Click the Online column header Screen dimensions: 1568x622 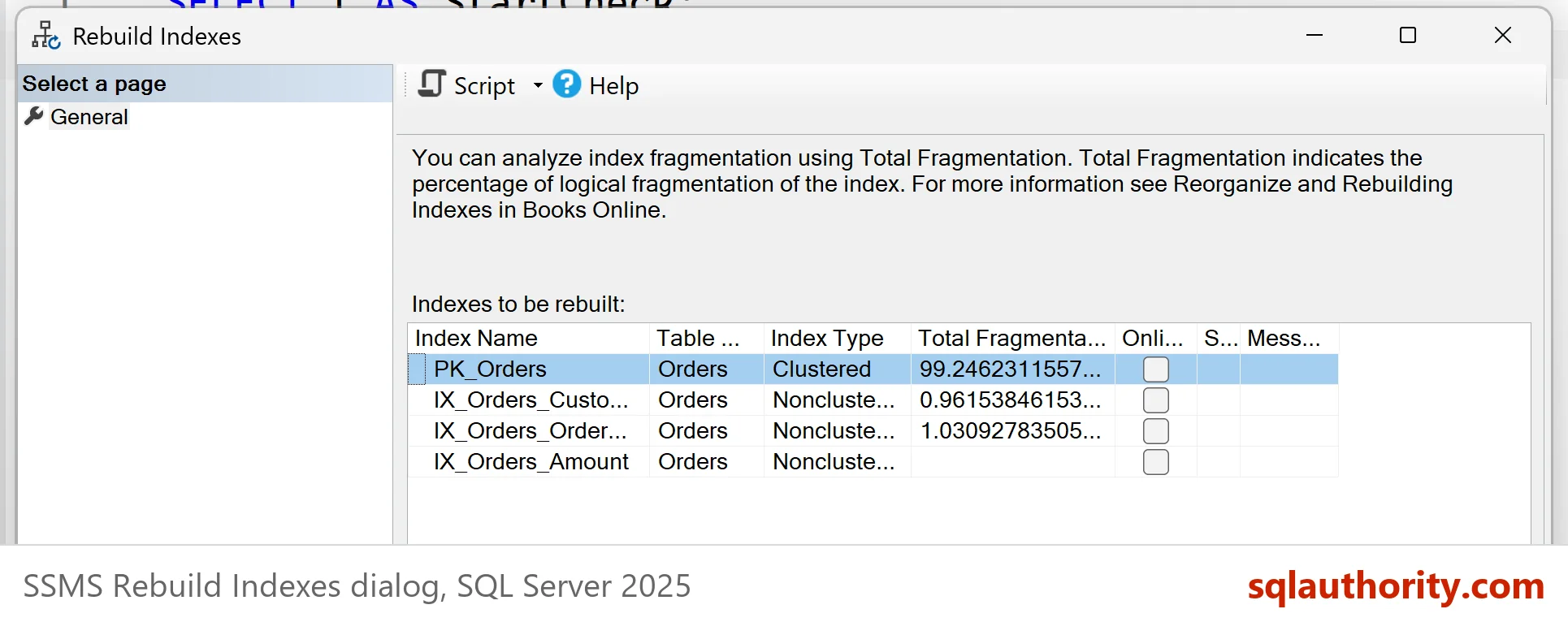coord(1155,338)
